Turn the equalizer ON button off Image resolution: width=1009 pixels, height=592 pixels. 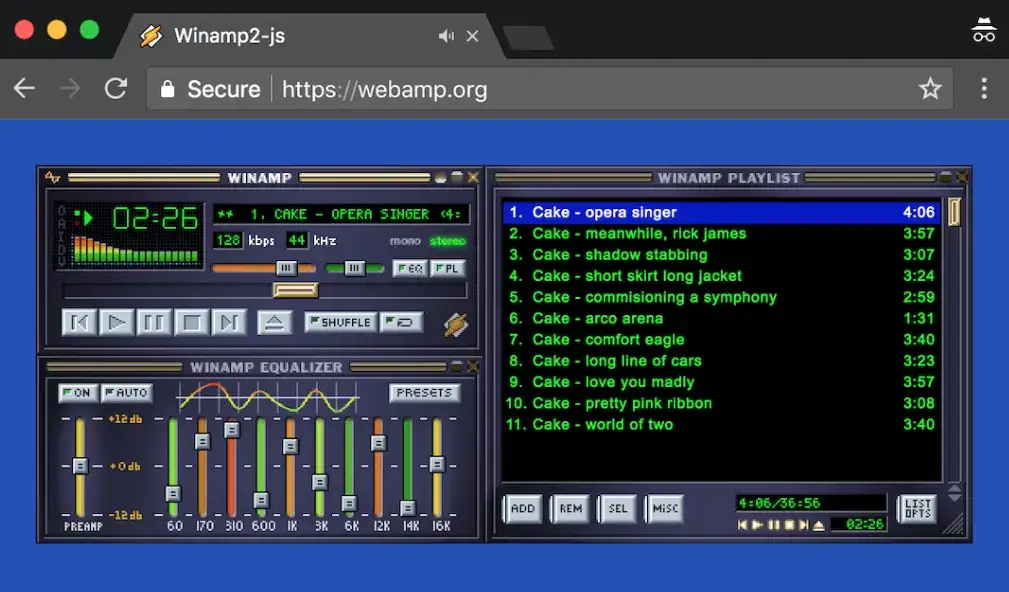(x=76, y=393)
